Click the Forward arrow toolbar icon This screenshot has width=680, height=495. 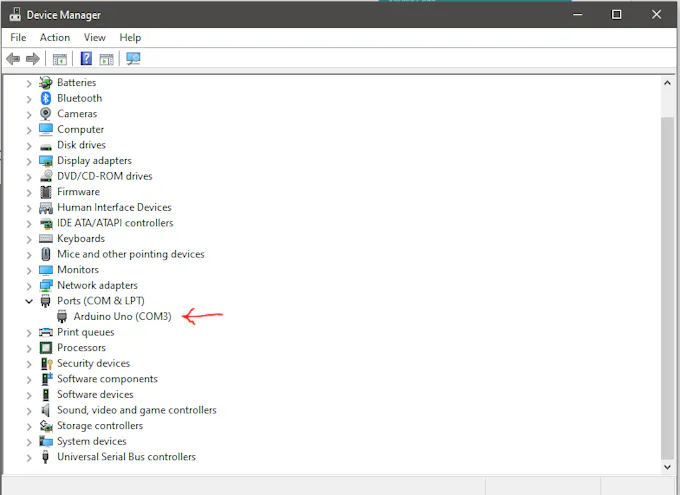pyautogui.click(x=33, y=59)
